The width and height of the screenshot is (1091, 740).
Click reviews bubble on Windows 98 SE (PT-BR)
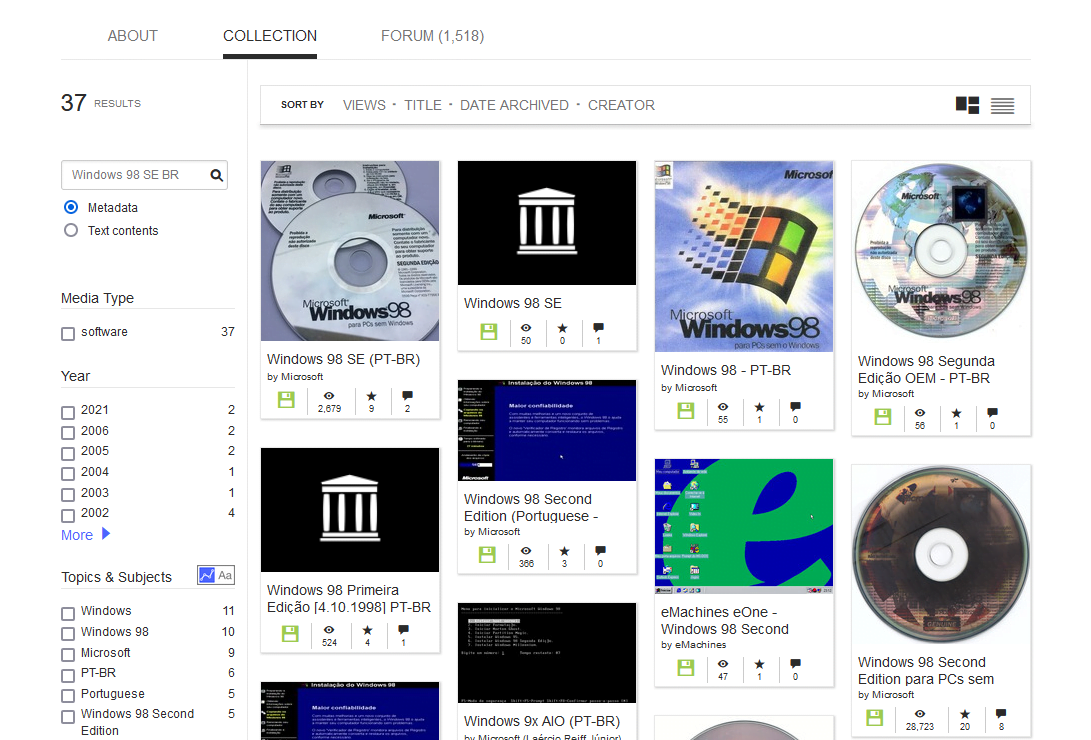click(408, 396)
